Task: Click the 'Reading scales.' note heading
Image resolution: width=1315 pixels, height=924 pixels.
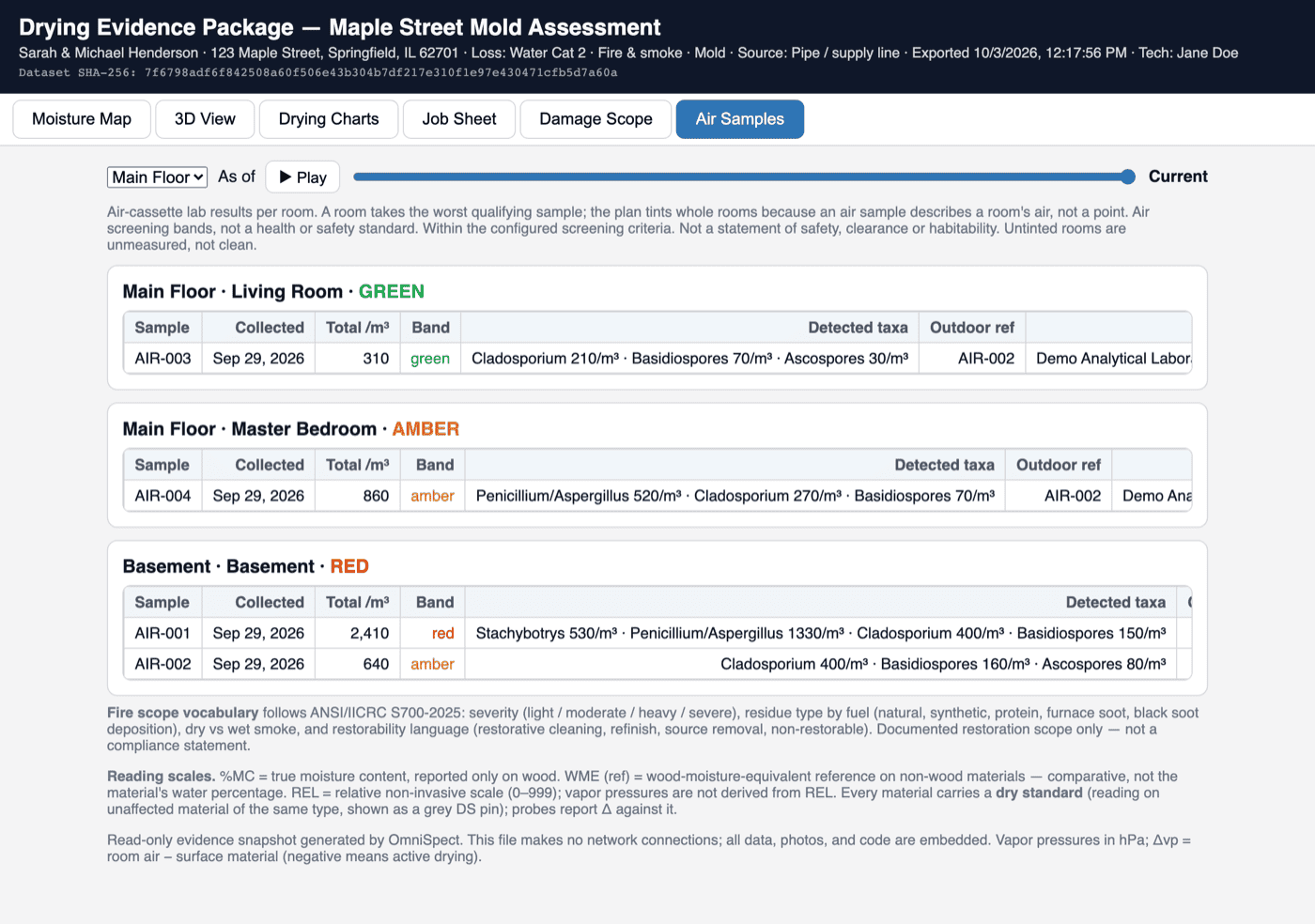Action: pos(162,776)
